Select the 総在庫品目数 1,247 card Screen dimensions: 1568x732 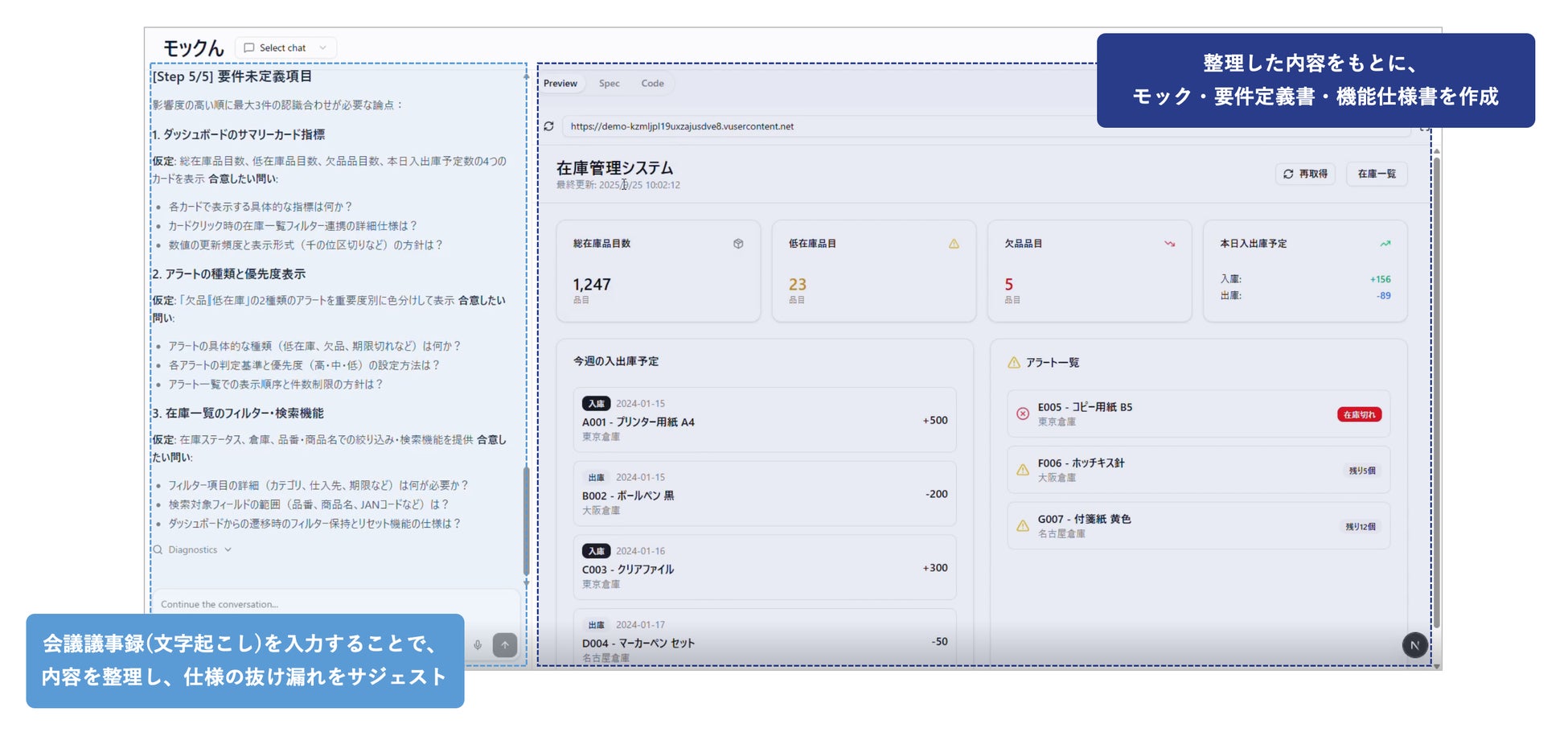659,271
